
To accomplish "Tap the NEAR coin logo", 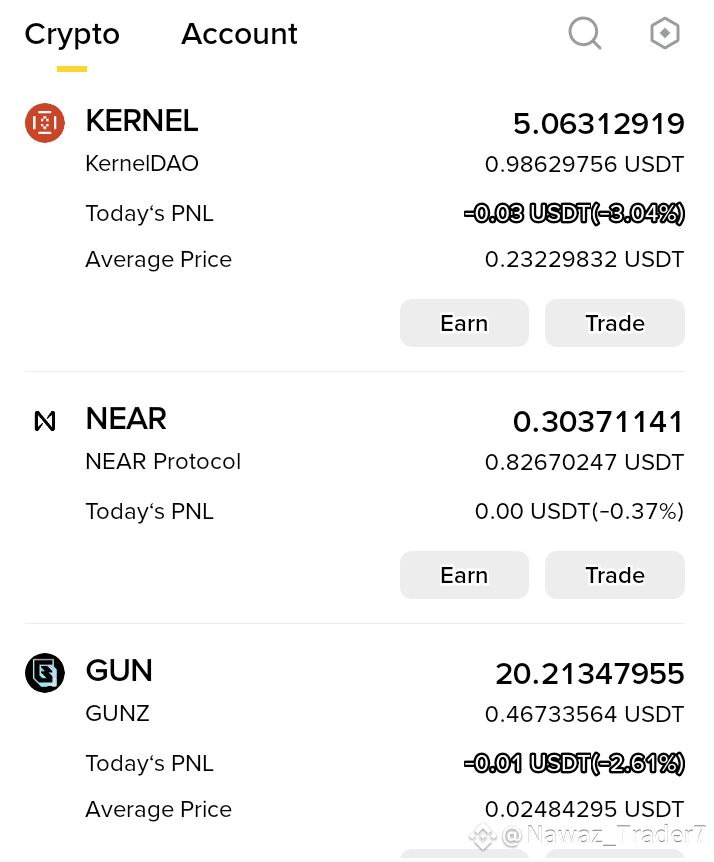I will pos(45,421).
